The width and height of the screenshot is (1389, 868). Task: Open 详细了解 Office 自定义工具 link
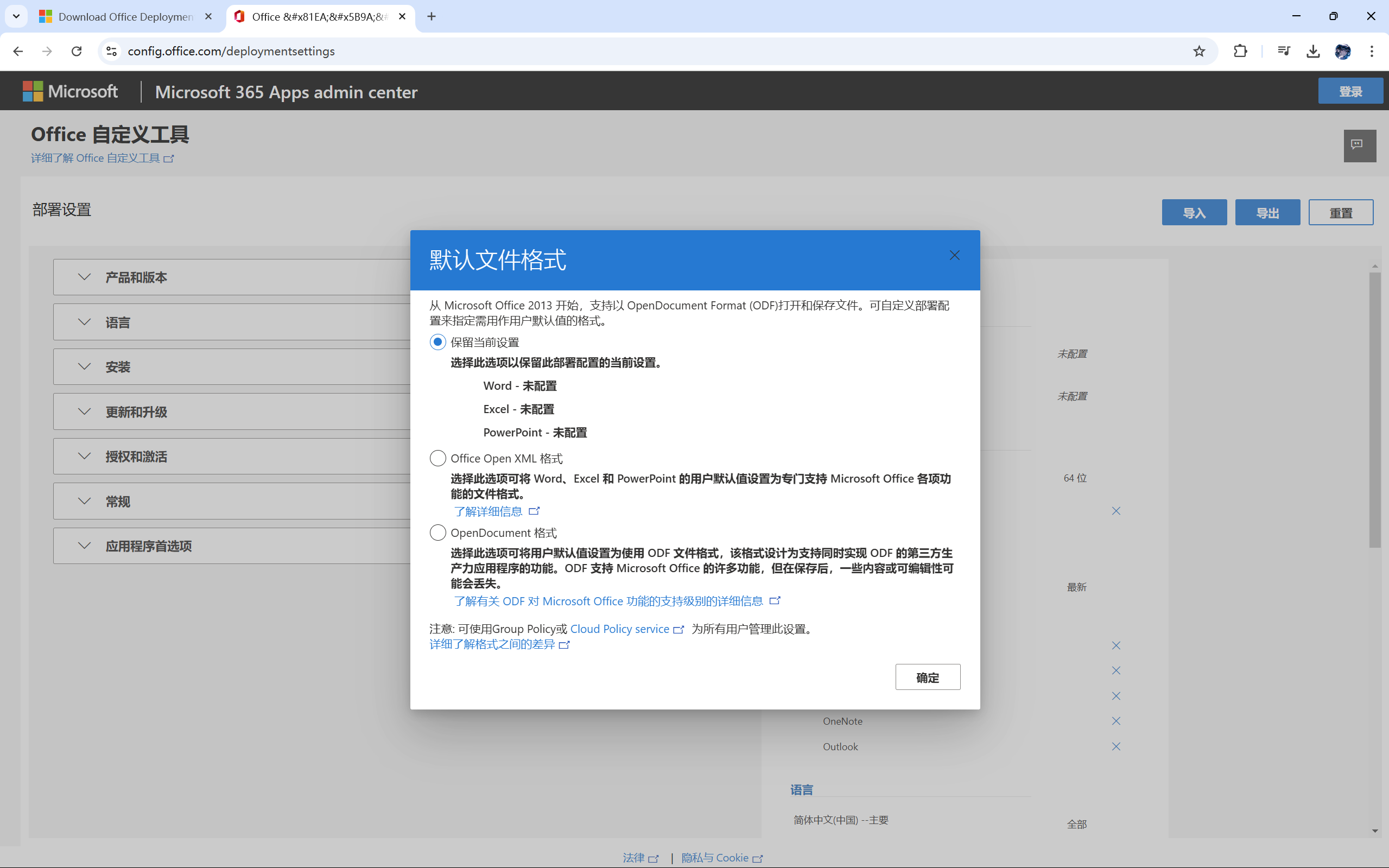[102, 158]
